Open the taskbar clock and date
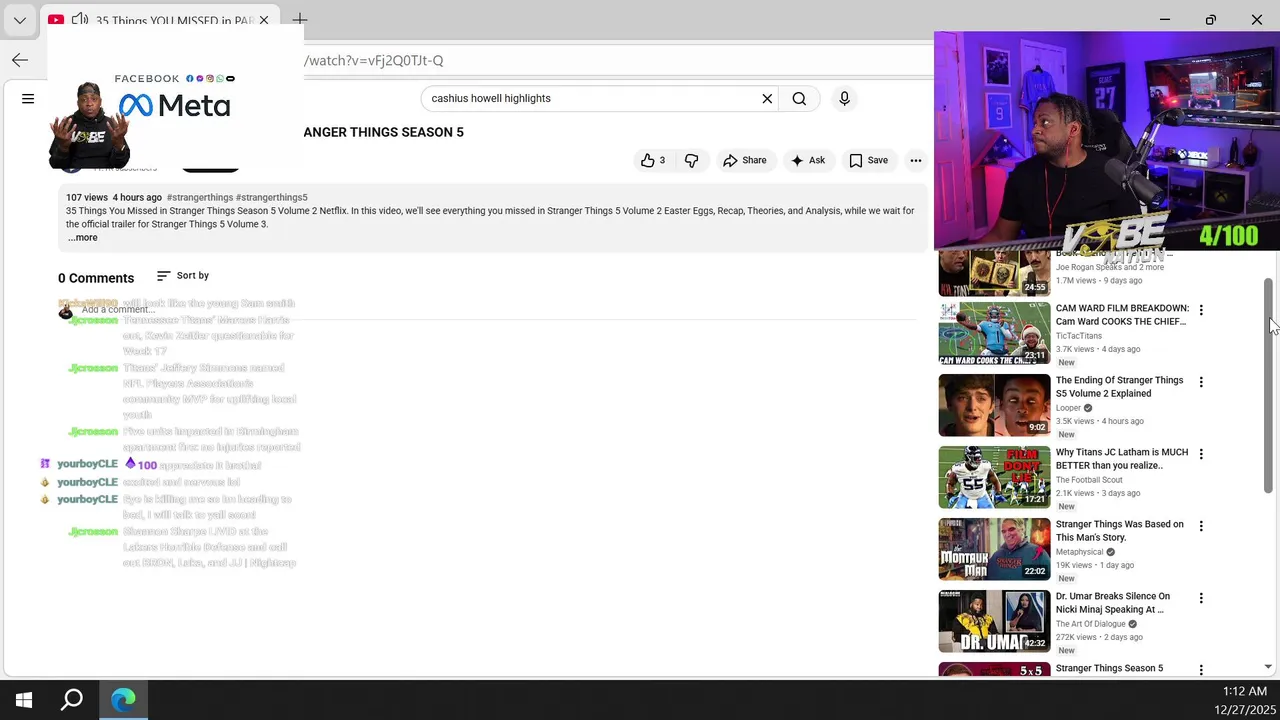Screen dimensions: 1280x720 click(1245, 700)
